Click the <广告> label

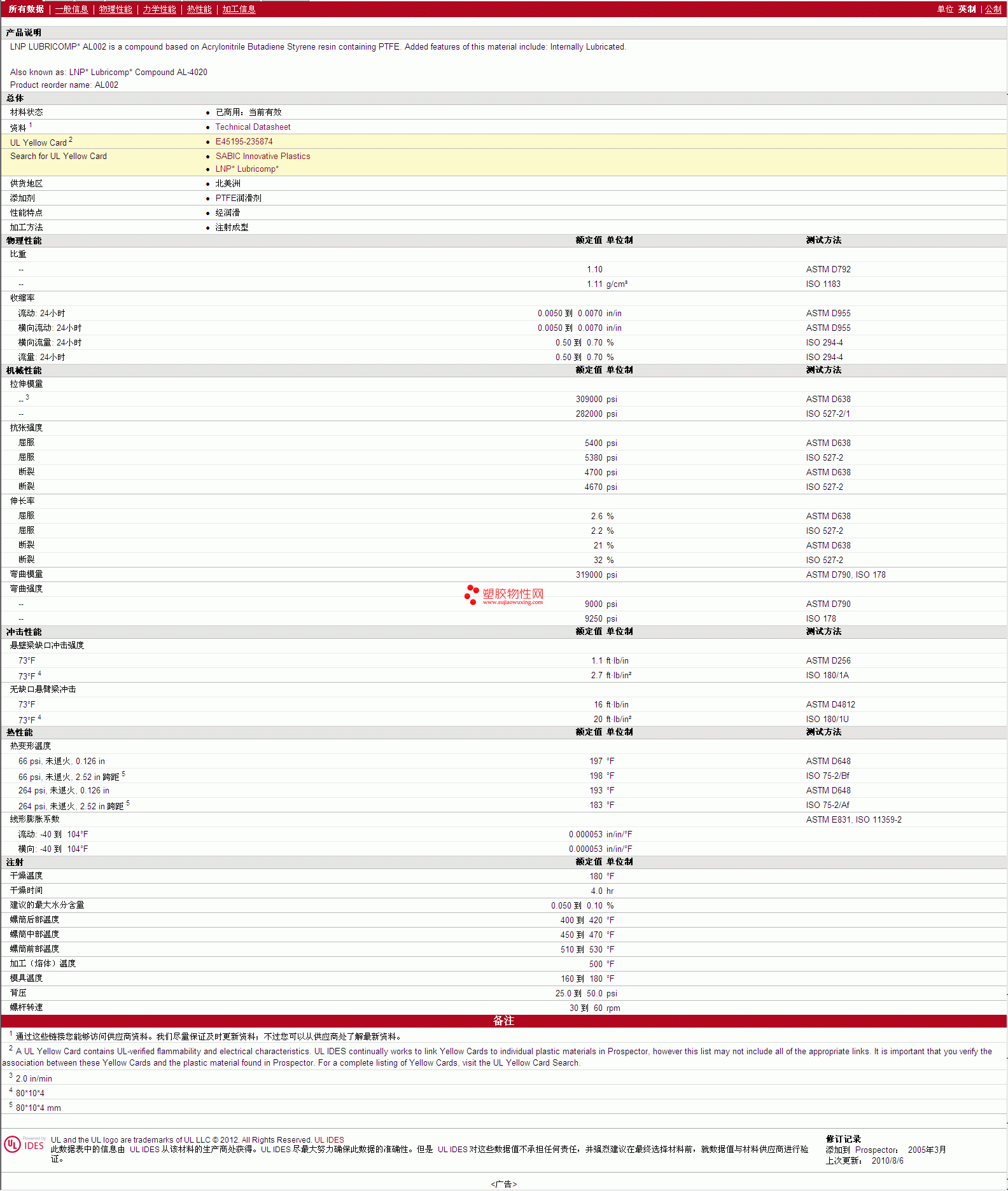(x=504, y=1185)
